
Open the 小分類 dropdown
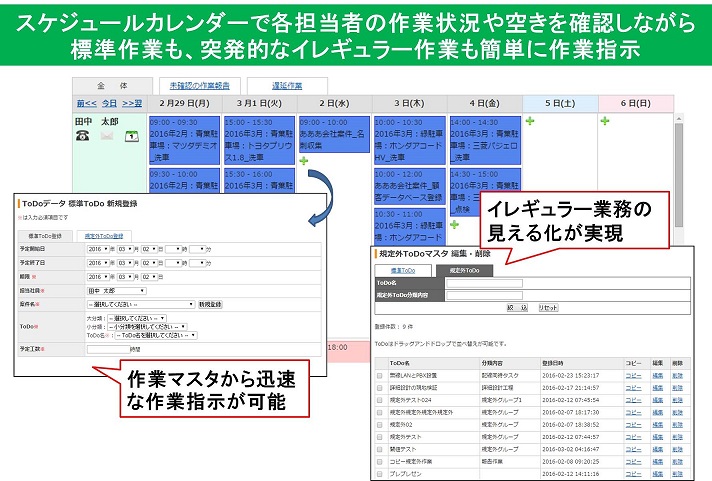pyautogui.click(x=147, y=327)
